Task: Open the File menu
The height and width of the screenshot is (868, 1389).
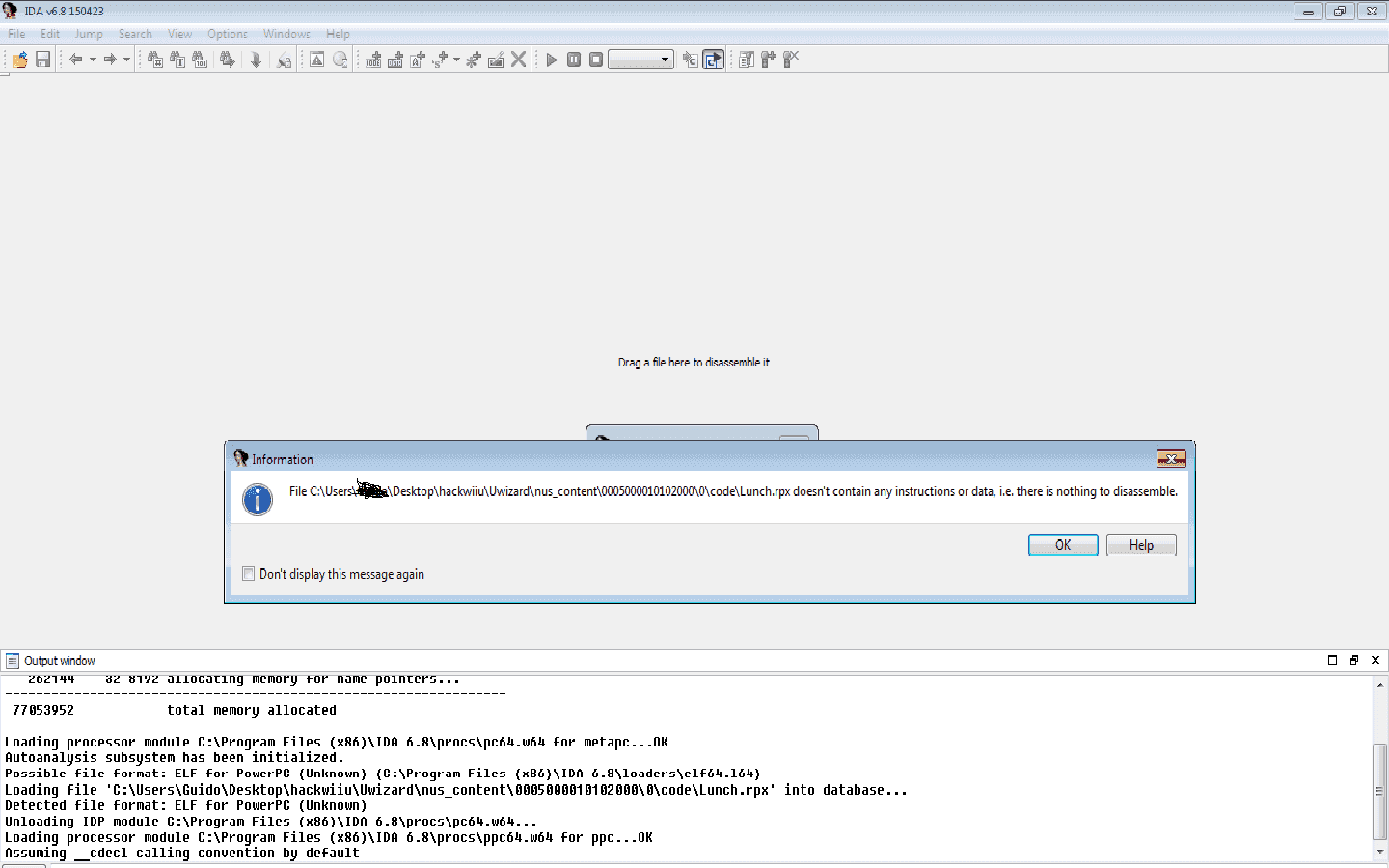Action: click(16, 33)
